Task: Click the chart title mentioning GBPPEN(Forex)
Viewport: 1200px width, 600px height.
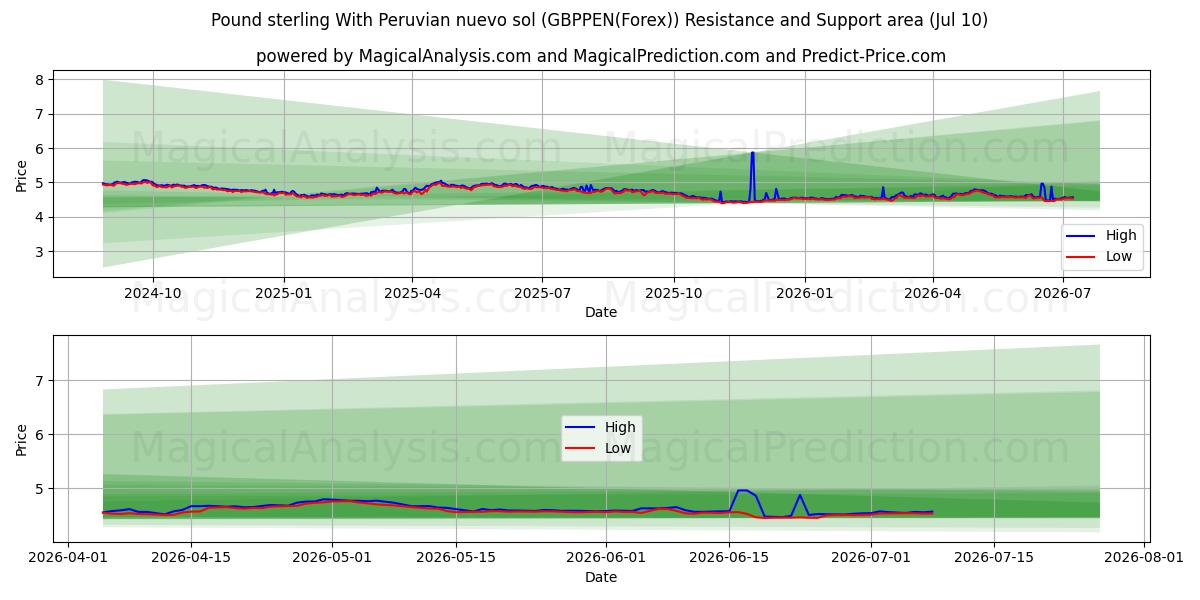Action: (600, 20)
